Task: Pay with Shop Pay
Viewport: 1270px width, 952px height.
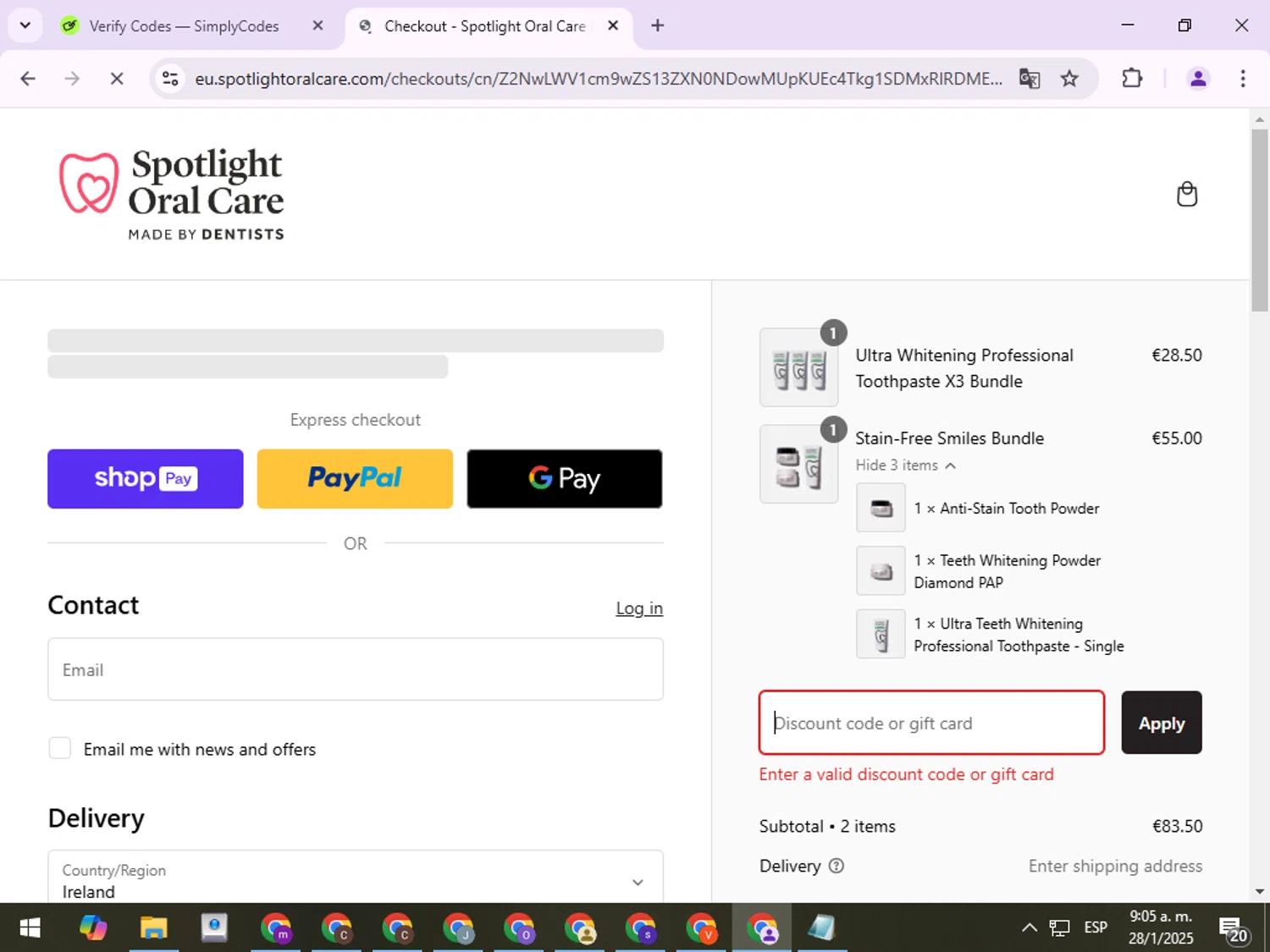Action: click(x=146, y=478)
